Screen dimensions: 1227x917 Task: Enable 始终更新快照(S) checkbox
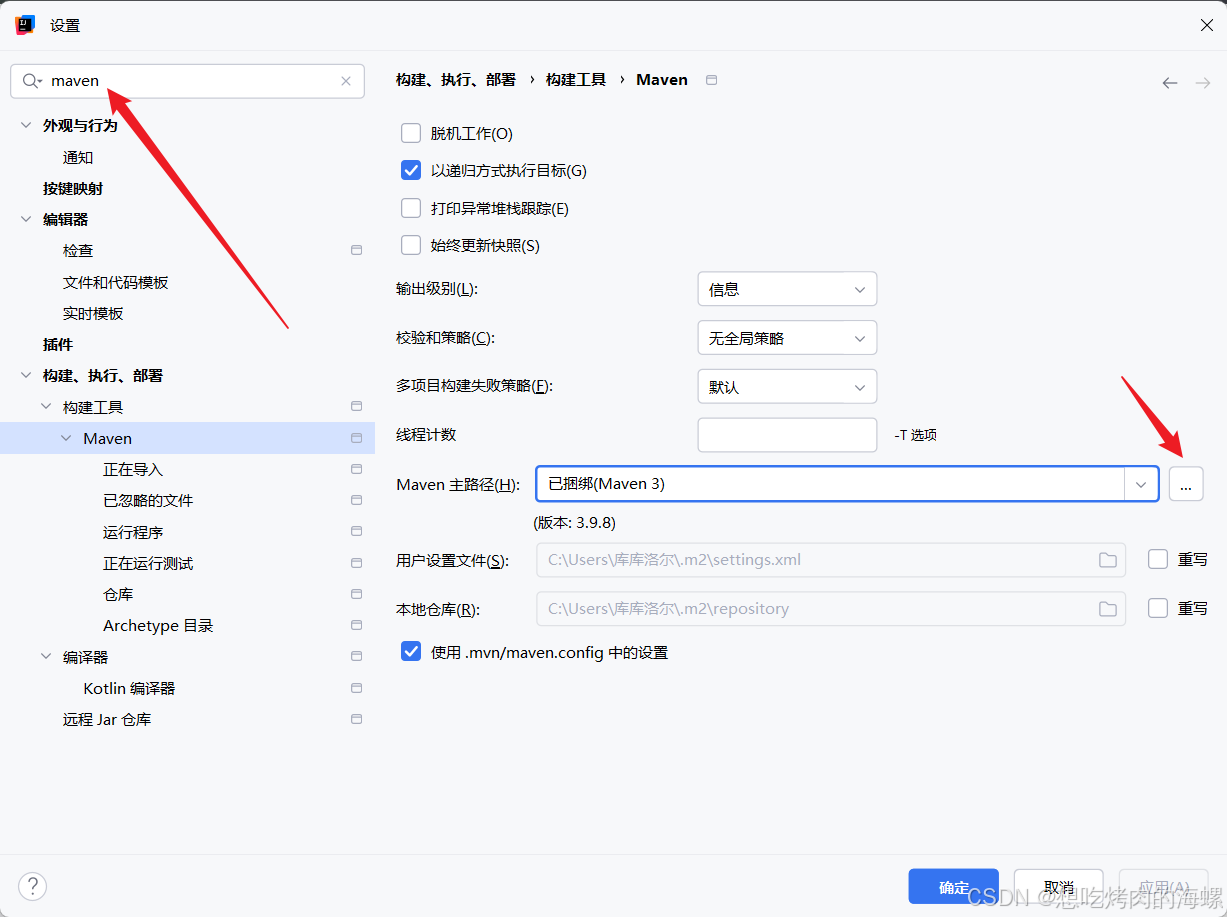pyautogui.click(x=411, y=245)
